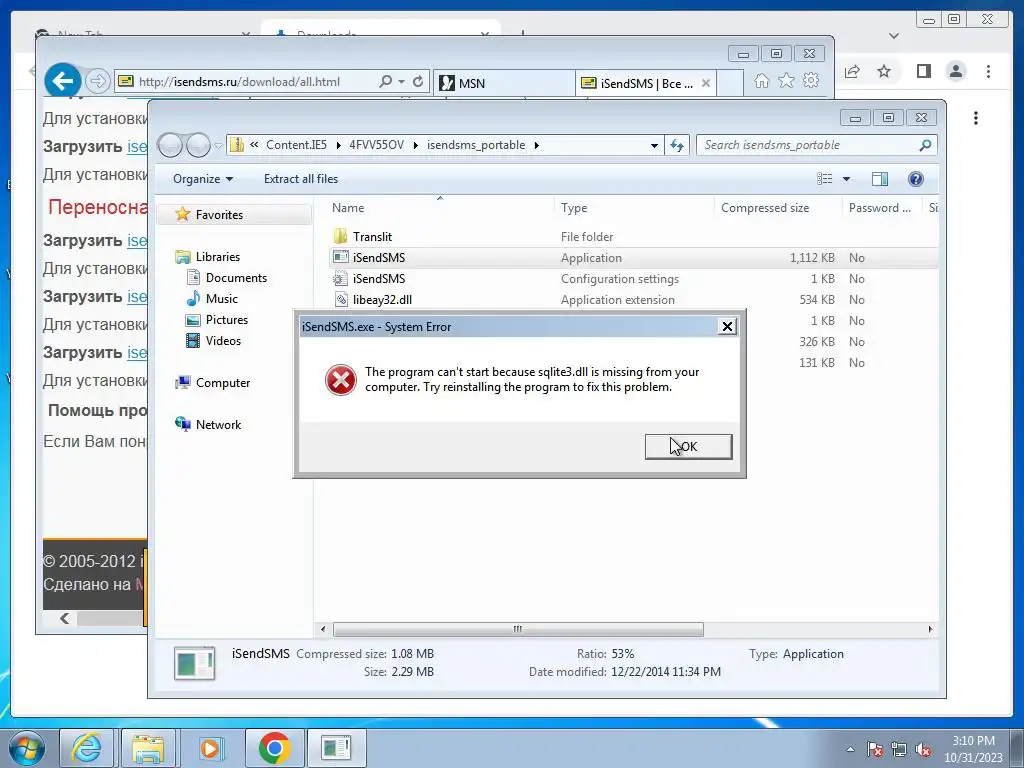Open the view options dropdown arrow
Image resolution: width=1024 pixels, height=768 pixels.
846,179
